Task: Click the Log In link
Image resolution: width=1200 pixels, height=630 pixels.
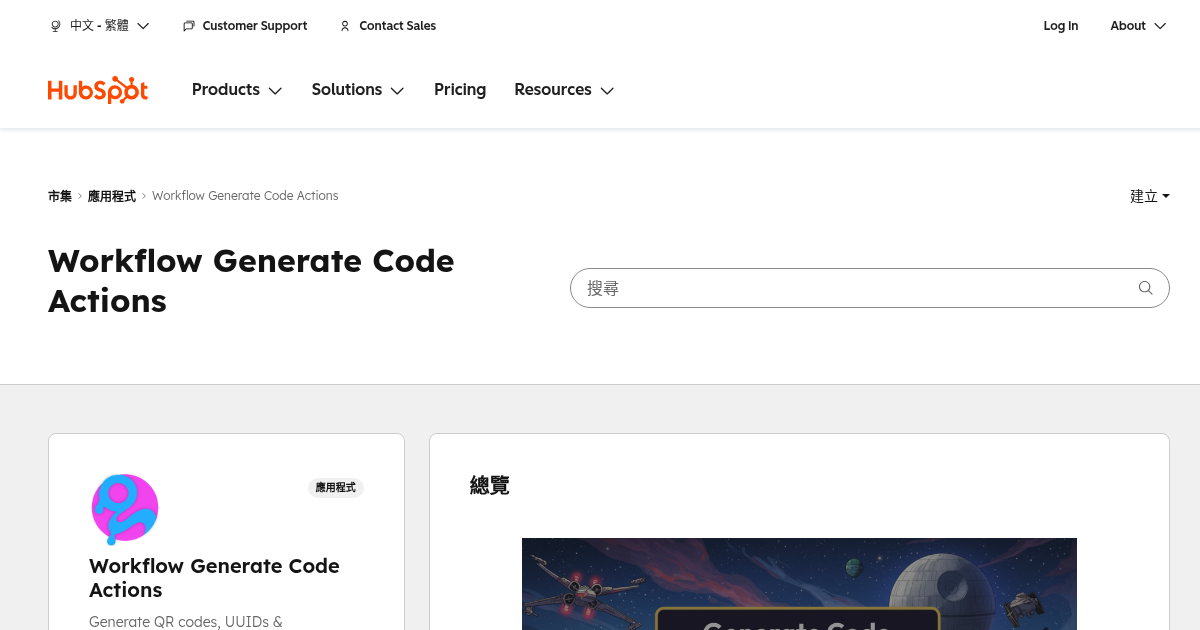Action: (x=1061, y=26)
